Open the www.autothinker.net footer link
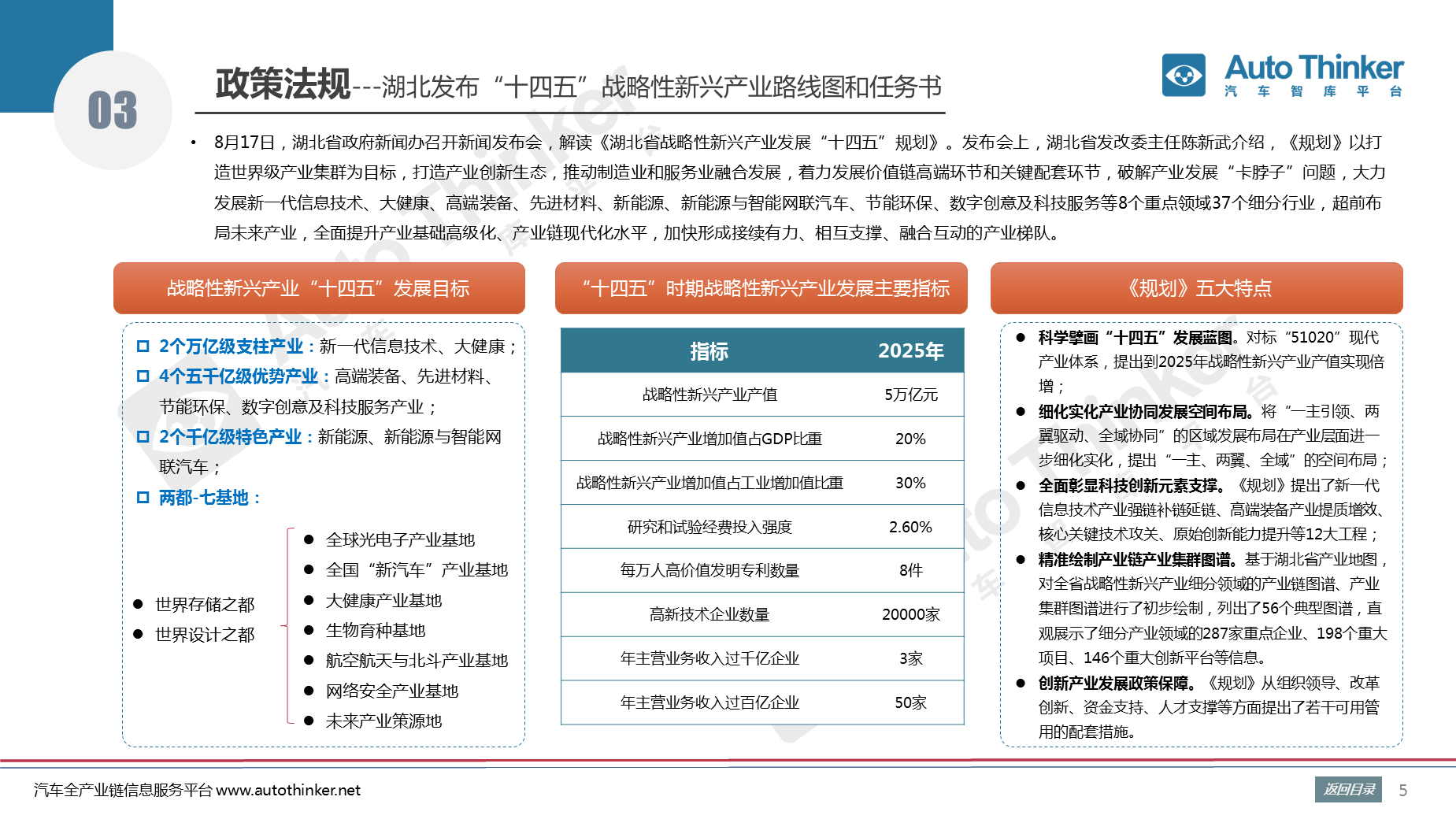This screenshot has height=819, width=1456. click(288, 790)
